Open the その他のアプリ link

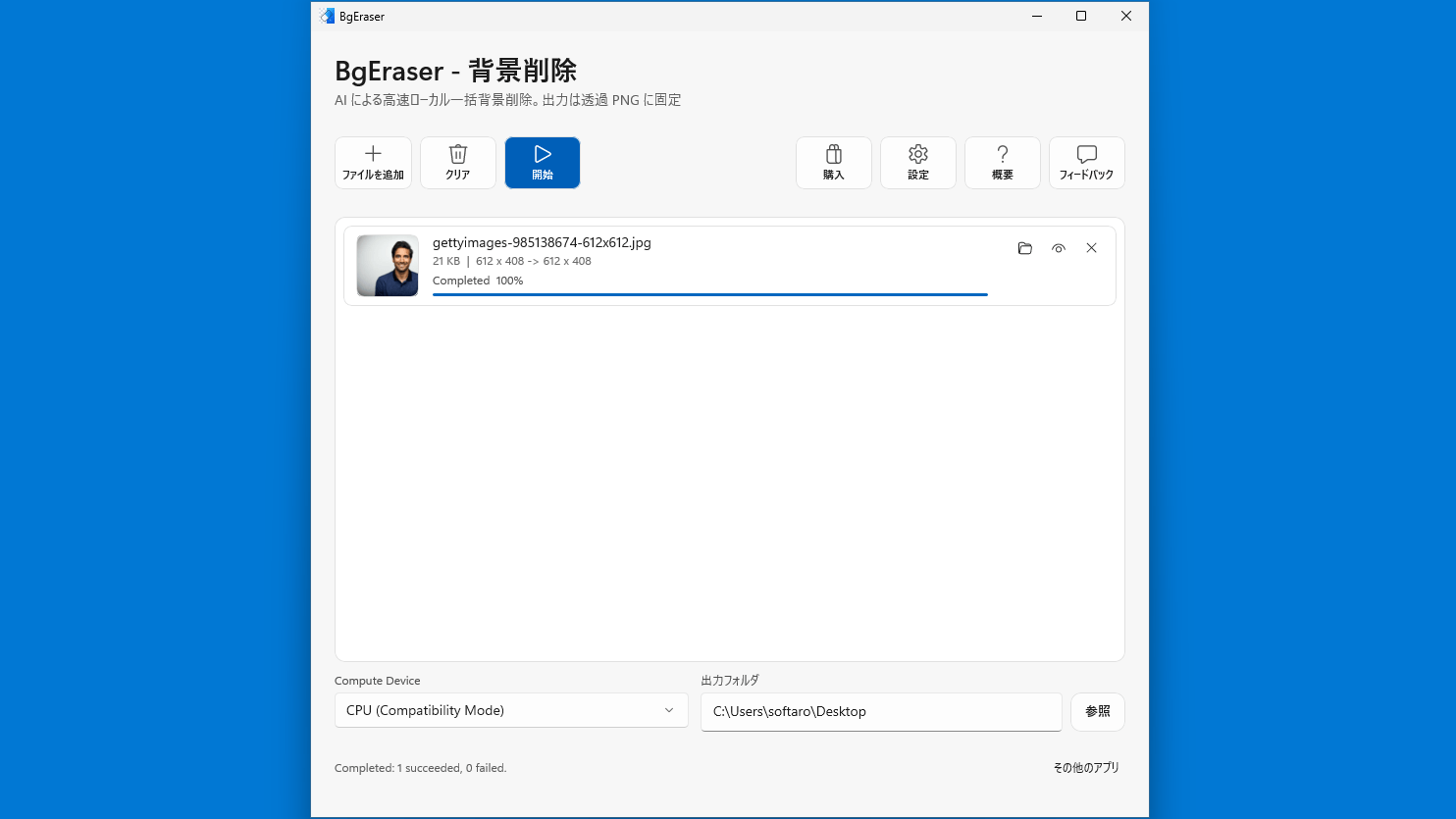click(x=1086, y=768)
